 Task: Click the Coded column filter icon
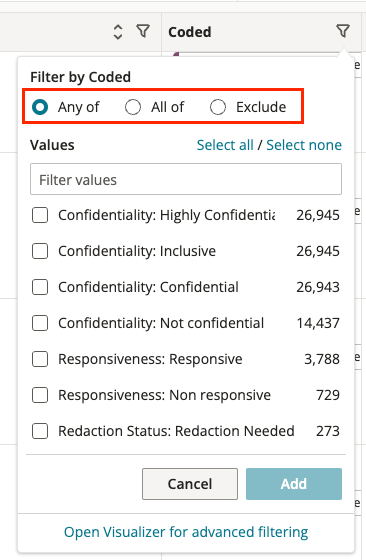(x=343, y=31)
